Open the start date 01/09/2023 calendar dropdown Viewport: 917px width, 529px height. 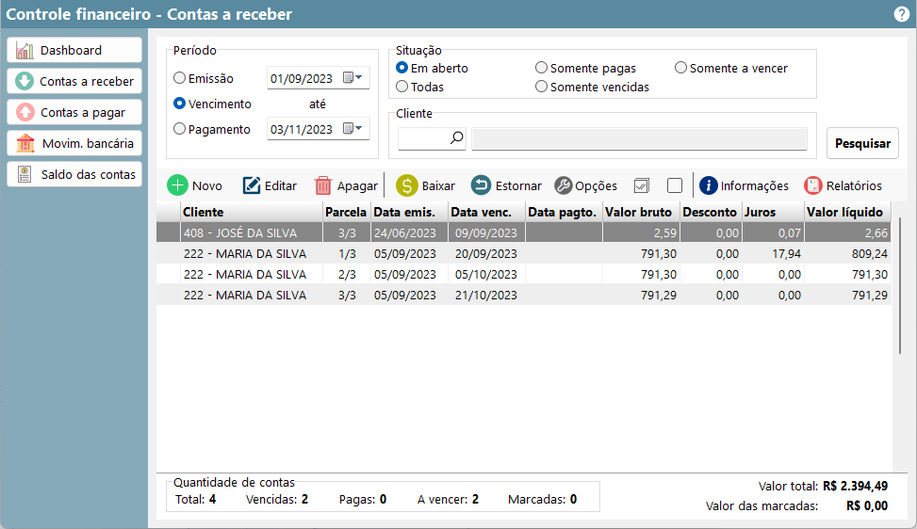pos(354,78)
